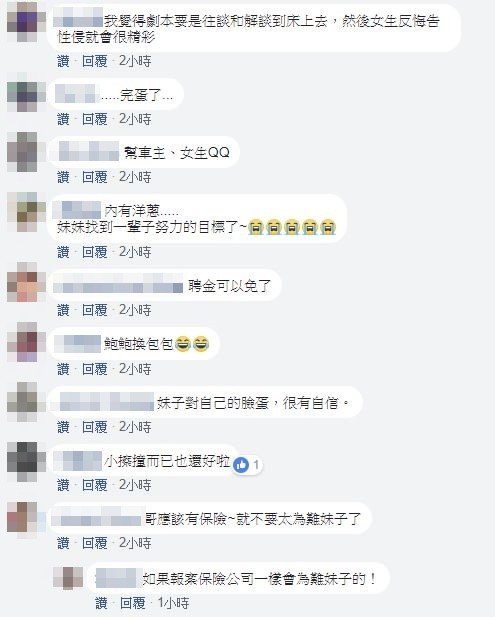Screen dimensions: 495x617
Task: Like the nested 如果報案保險公司 reply
Action: [101, 603]
